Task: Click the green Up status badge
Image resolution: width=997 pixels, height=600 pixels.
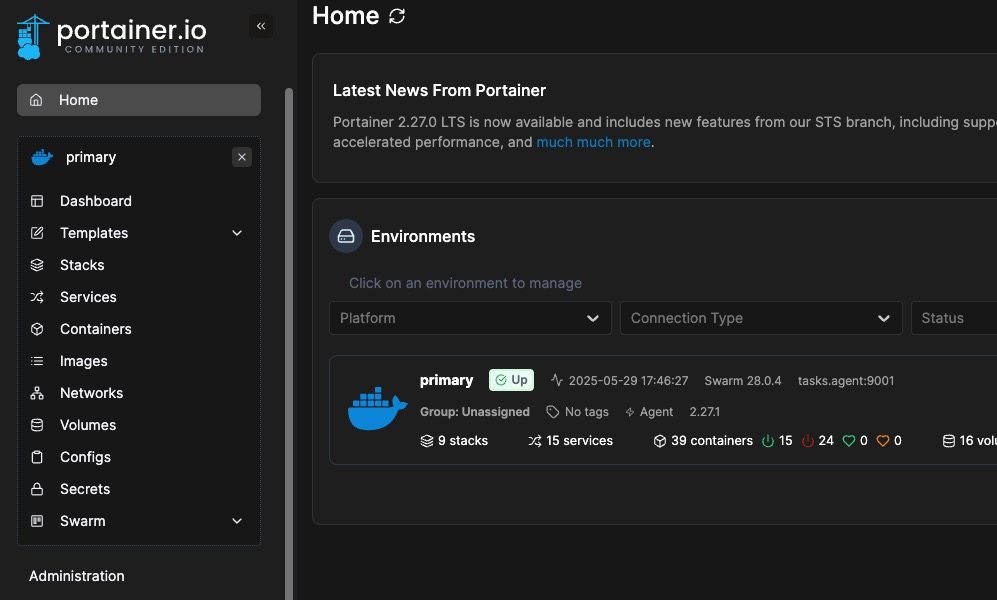Action: (511, 380)
